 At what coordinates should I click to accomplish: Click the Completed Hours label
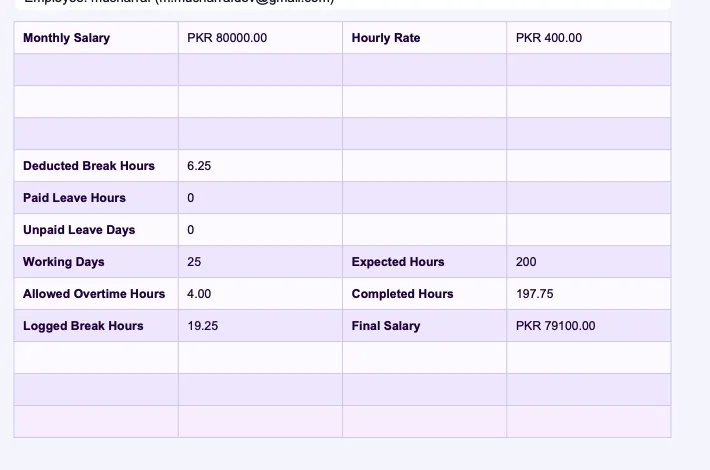[x=402, y=294]
